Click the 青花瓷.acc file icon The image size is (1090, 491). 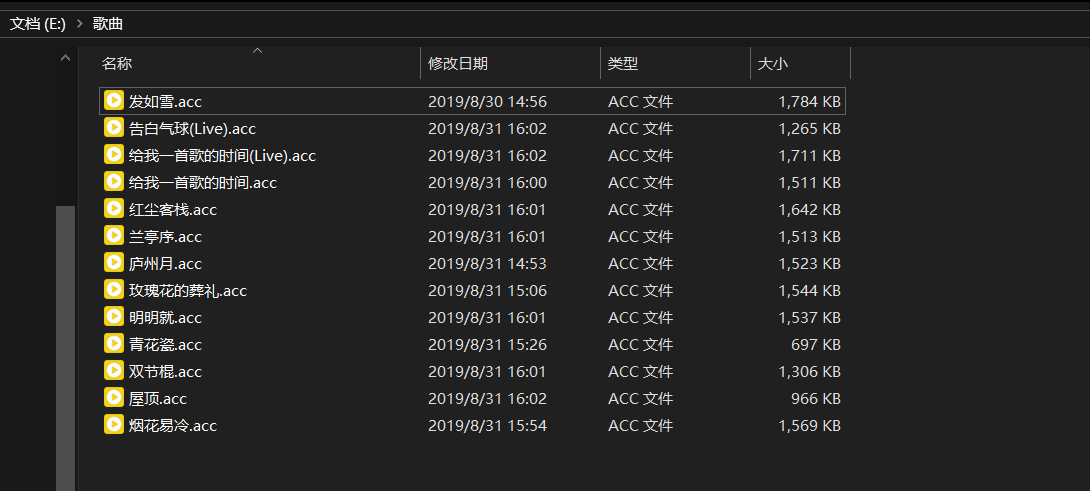(x=114, y=344)
